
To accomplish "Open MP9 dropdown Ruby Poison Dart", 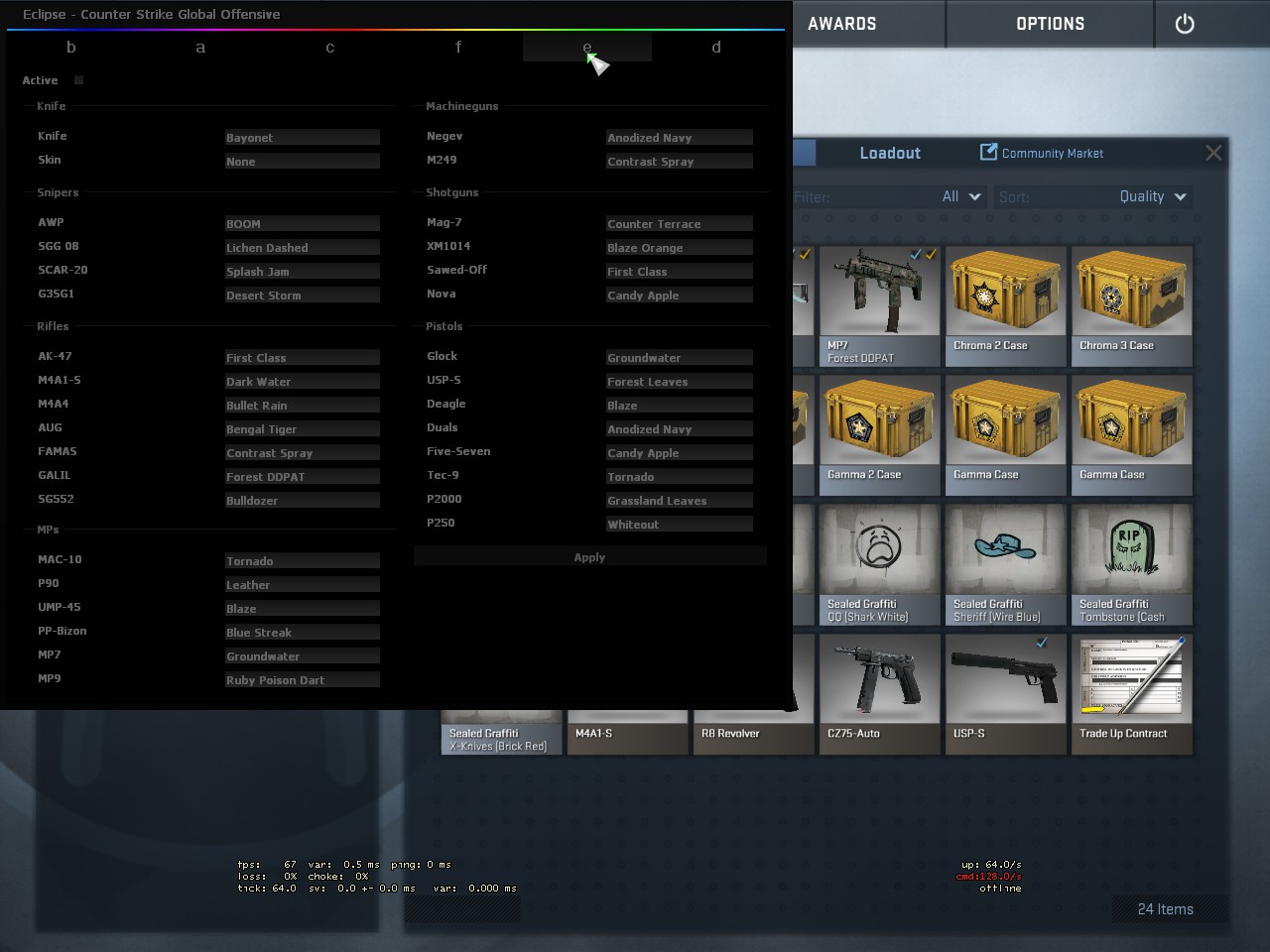I will tap(303, 679).
